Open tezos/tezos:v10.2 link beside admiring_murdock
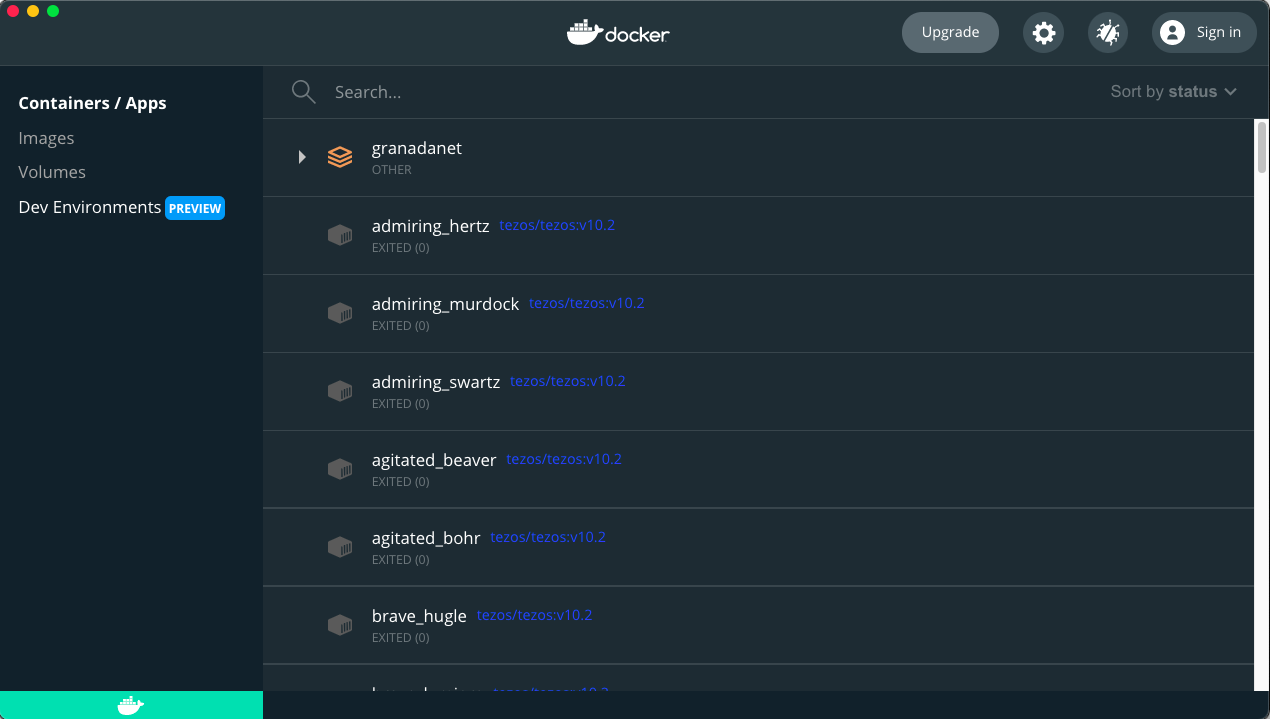 pos(587,303)
